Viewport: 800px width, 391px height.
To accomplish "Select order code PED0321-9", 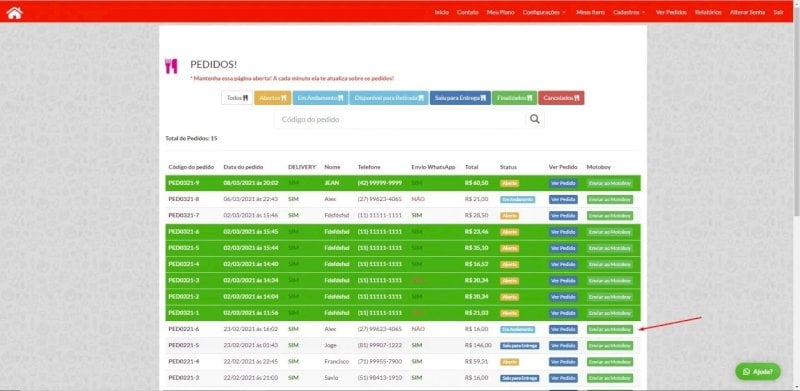I will (184, 183).
